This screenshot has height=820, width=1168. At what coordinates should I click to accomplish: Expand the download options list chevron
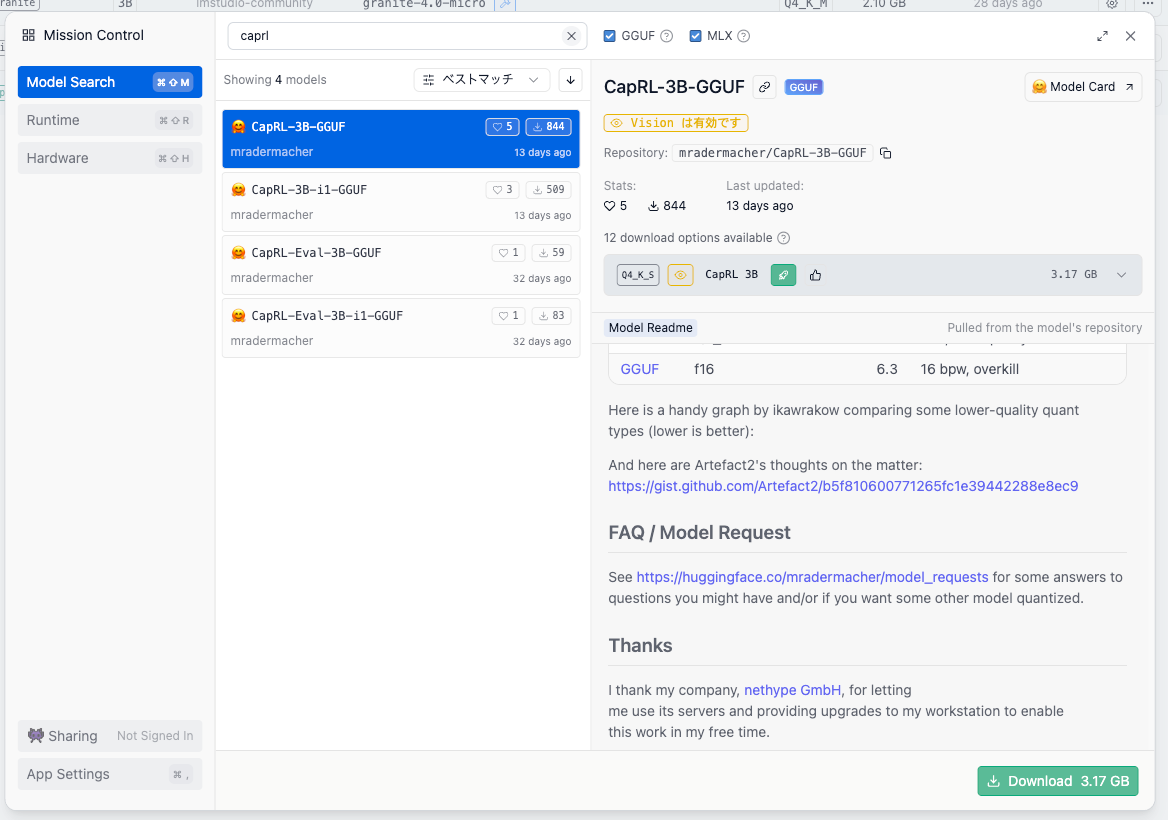(x=1121, y=275)
